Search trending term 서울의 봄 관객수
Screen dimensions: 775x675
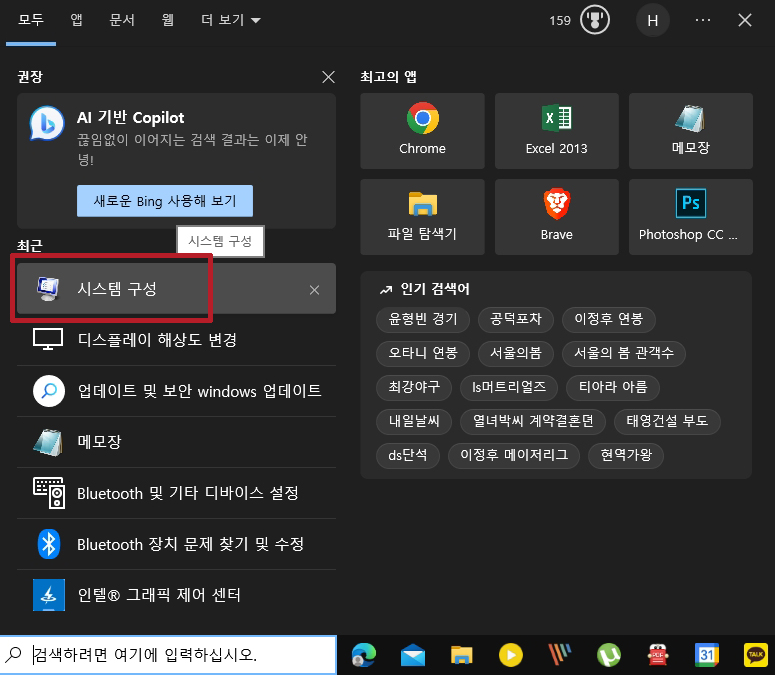pos(623,353)
